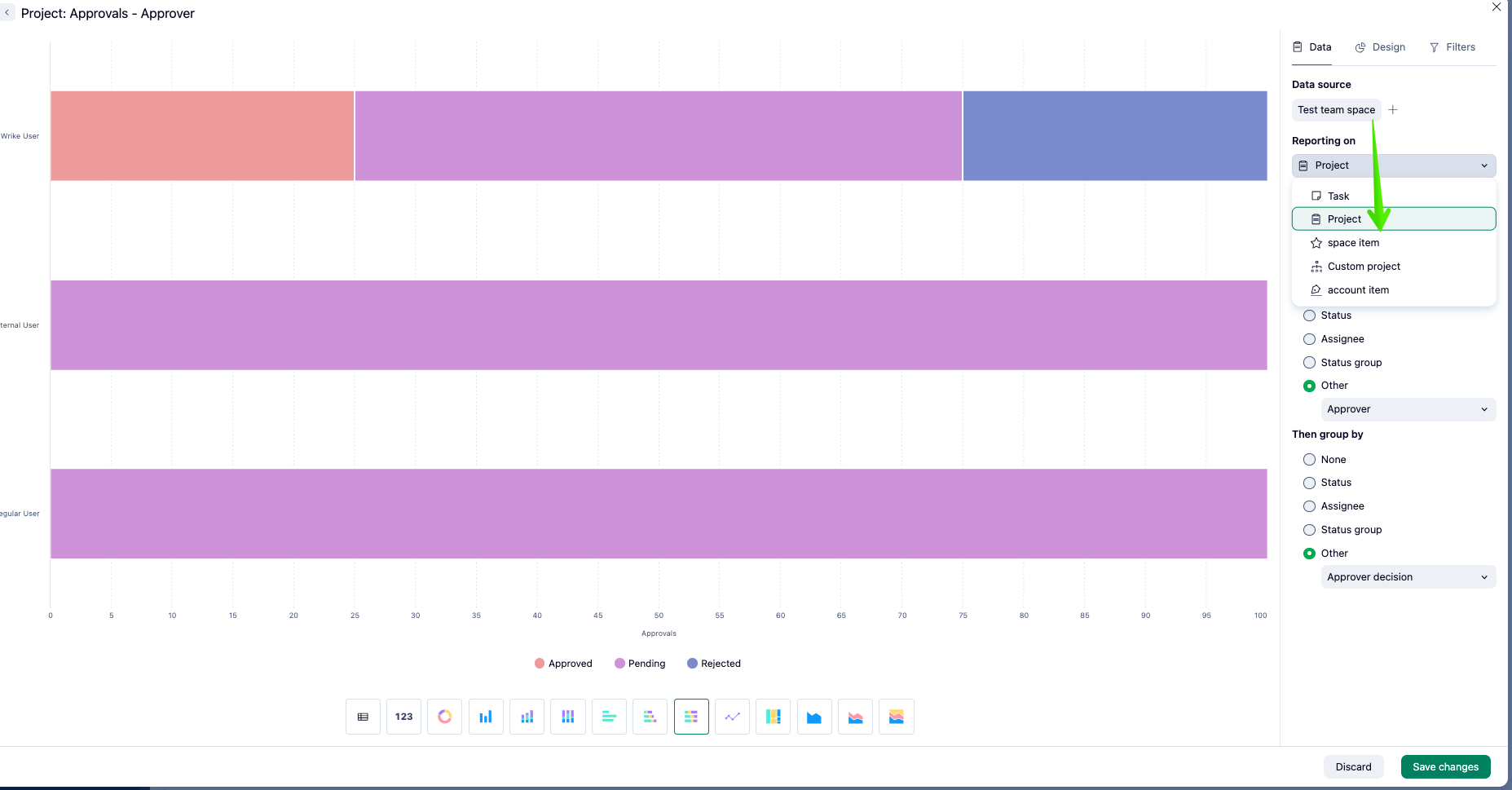Click the Discard button
Screen dimensions: 1512x790
[x=1353, y=766]
